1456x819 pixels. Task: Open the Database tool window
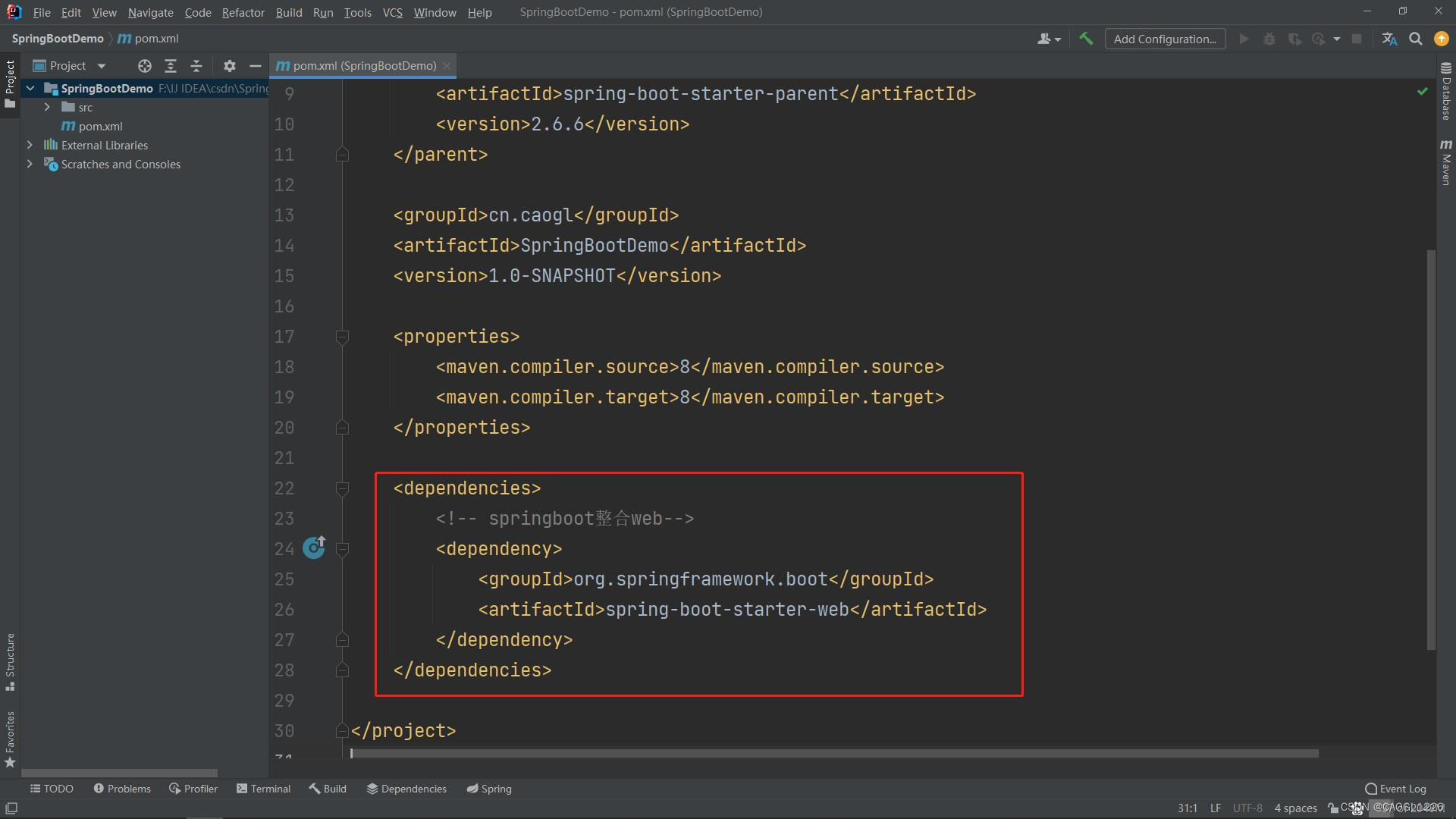coord(1446,90)
